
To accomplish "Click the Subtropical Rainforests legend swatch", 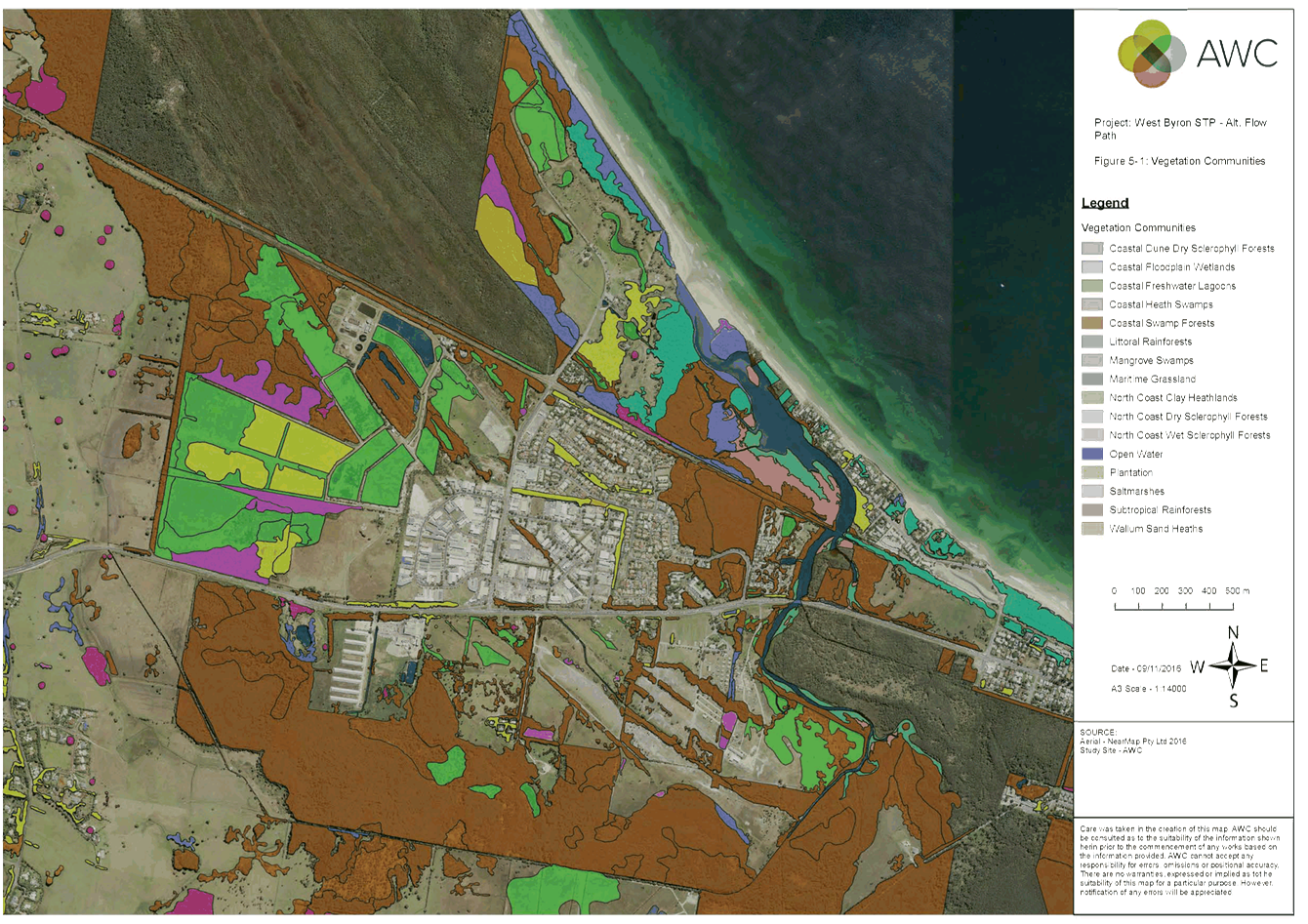I will click(x=1092, y=509).
